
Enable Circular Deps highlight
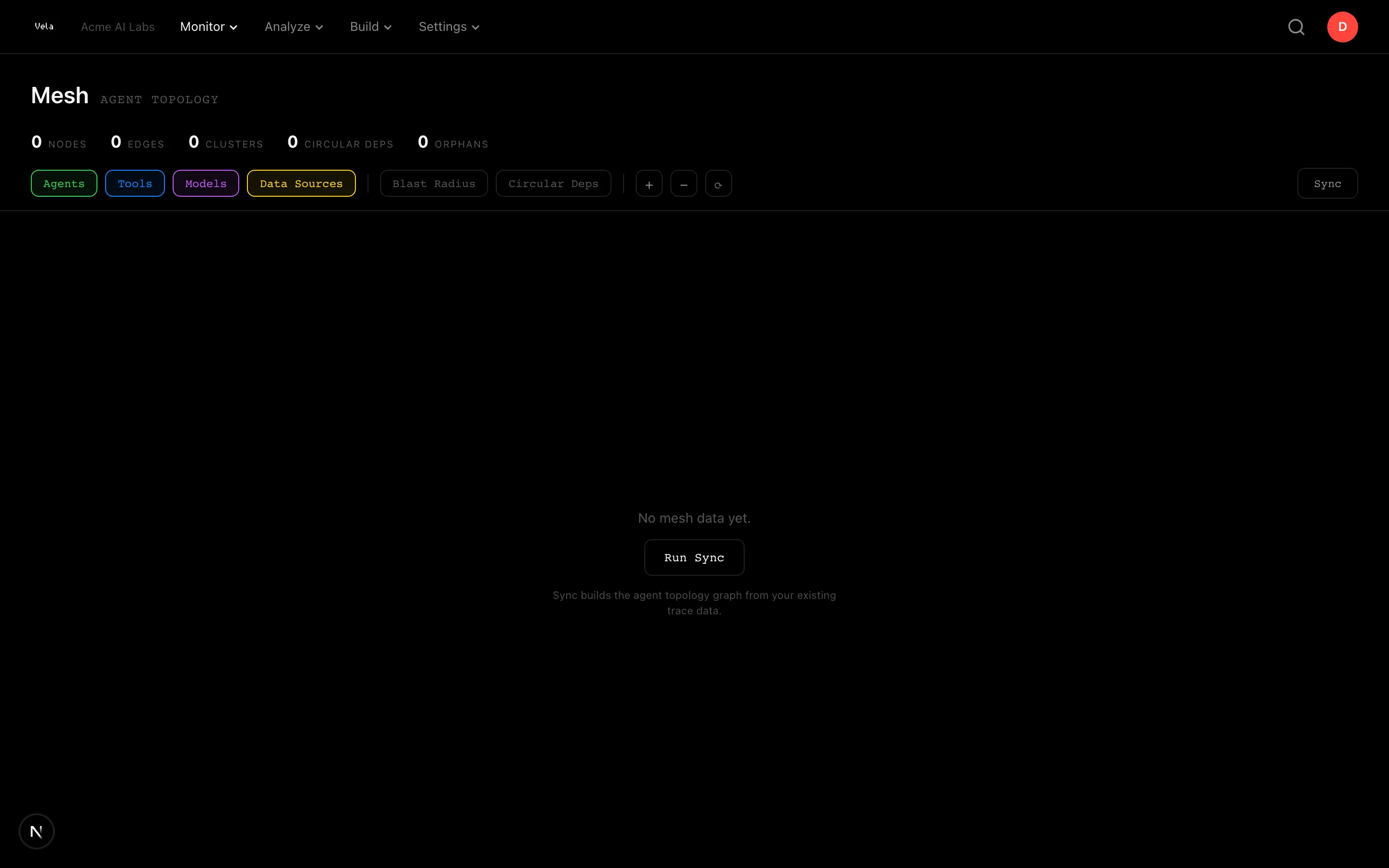pos(553,184)
